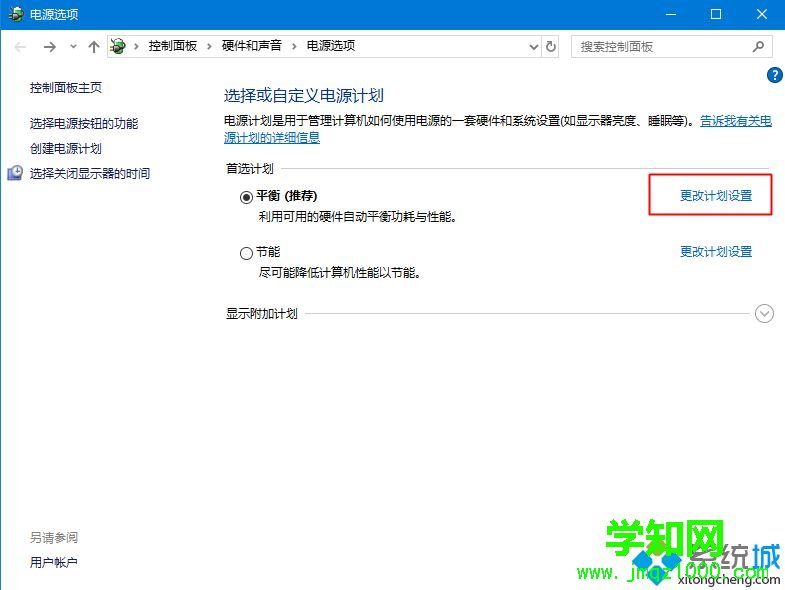Expand 显示附加计划 section chevron
The height and width of the screenshot is (590, 785).
[x=764, y=314]
